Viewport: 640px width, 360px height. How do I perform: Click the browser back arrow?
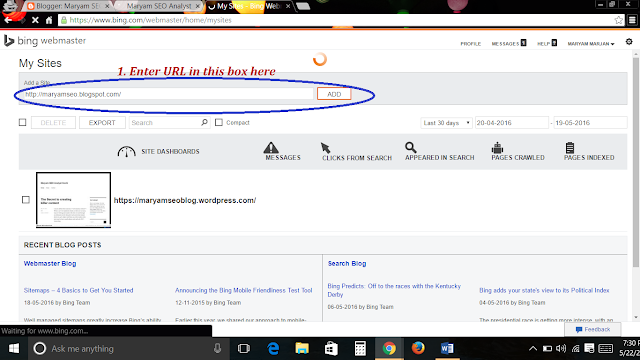pos(8,20)
